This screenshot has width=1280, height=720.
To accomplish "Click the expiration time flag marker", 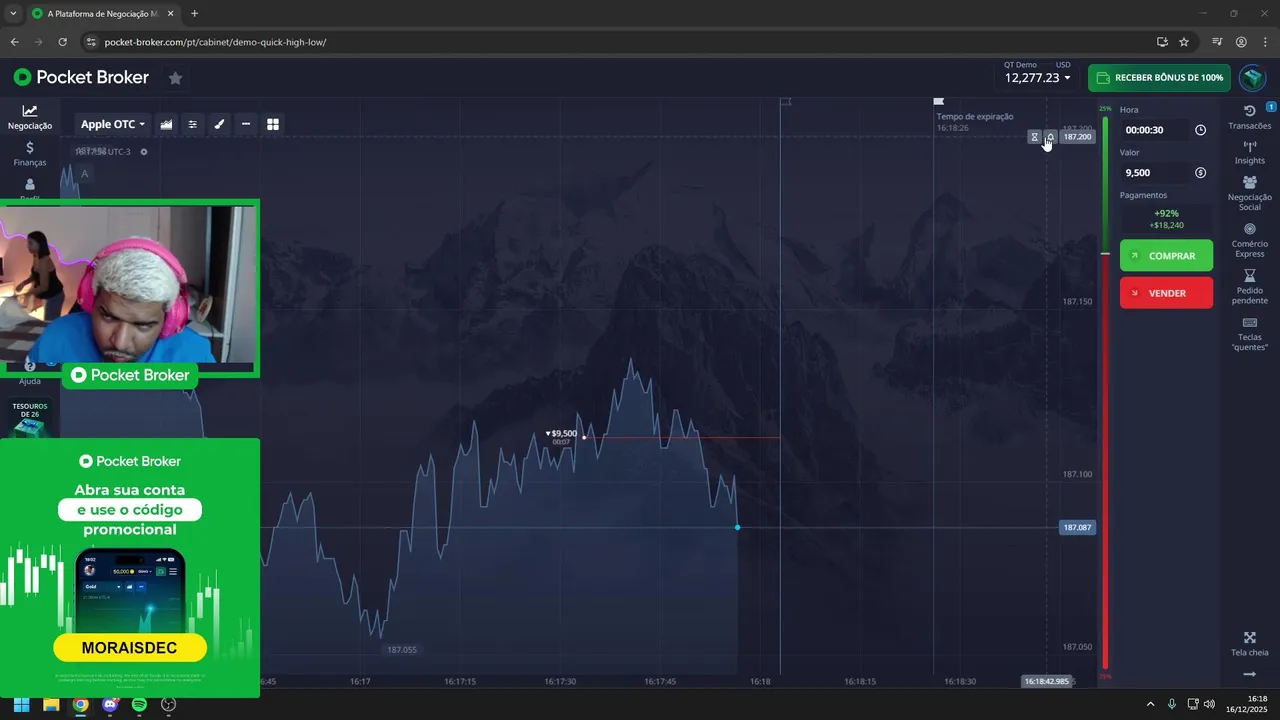I will point(938,101).
